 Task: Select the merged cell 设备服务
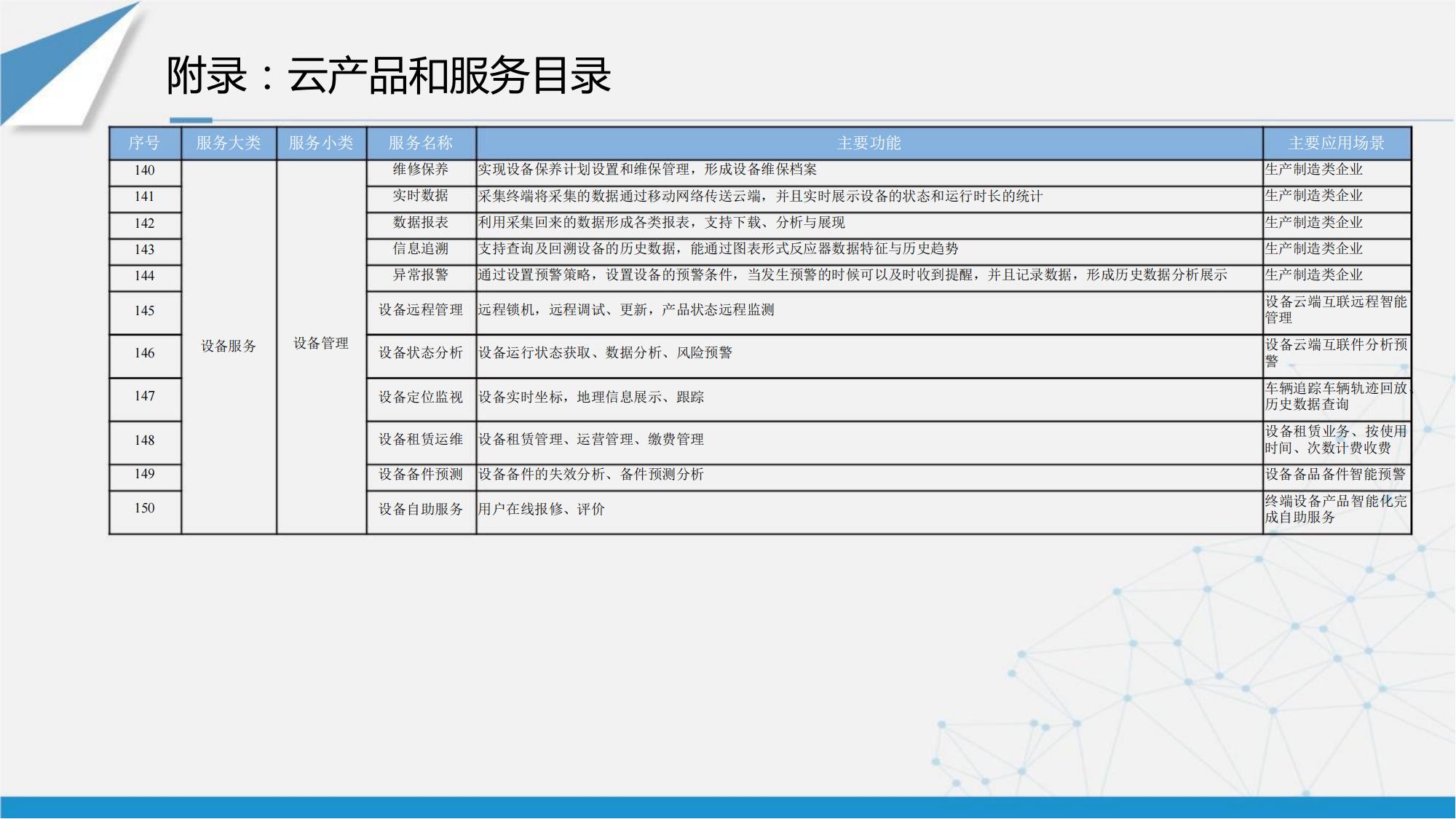(229, 347)
